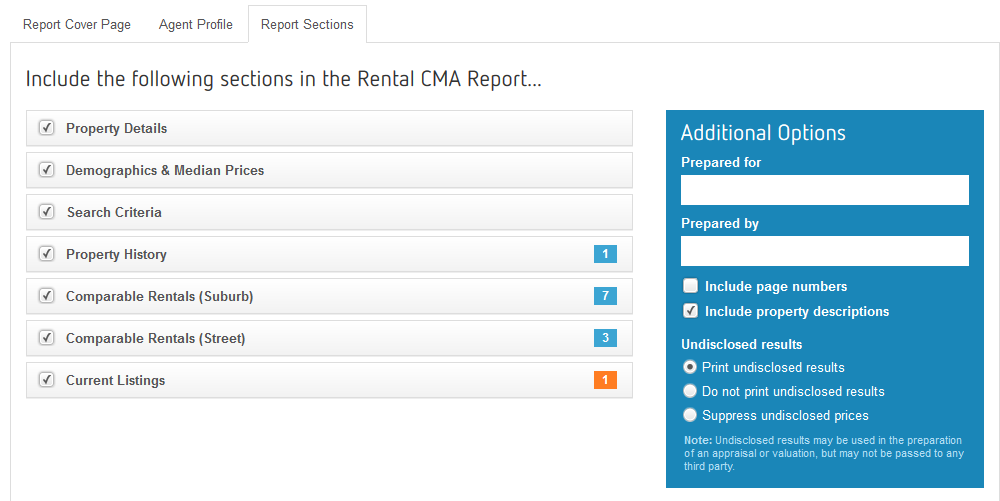Screen dimensions: 1000x501
Task: Toggle the Demographics & Median Prices checkbox
Action: [x=46, y=170]
